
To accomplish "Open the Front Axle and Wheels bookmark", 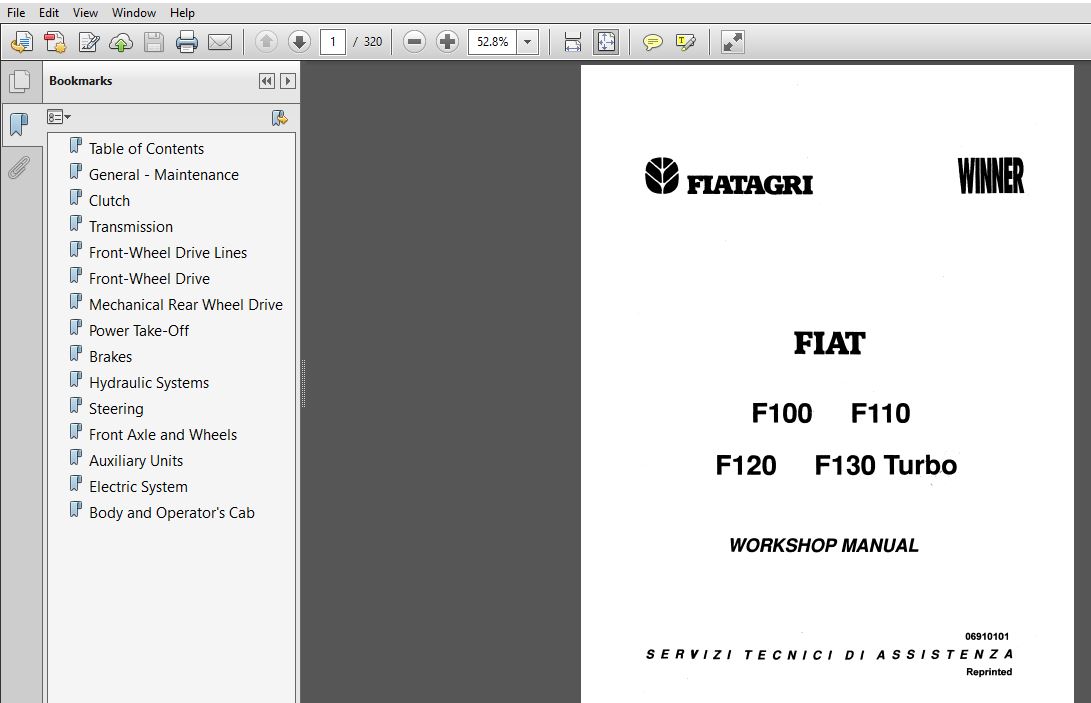I will [163, 435].
